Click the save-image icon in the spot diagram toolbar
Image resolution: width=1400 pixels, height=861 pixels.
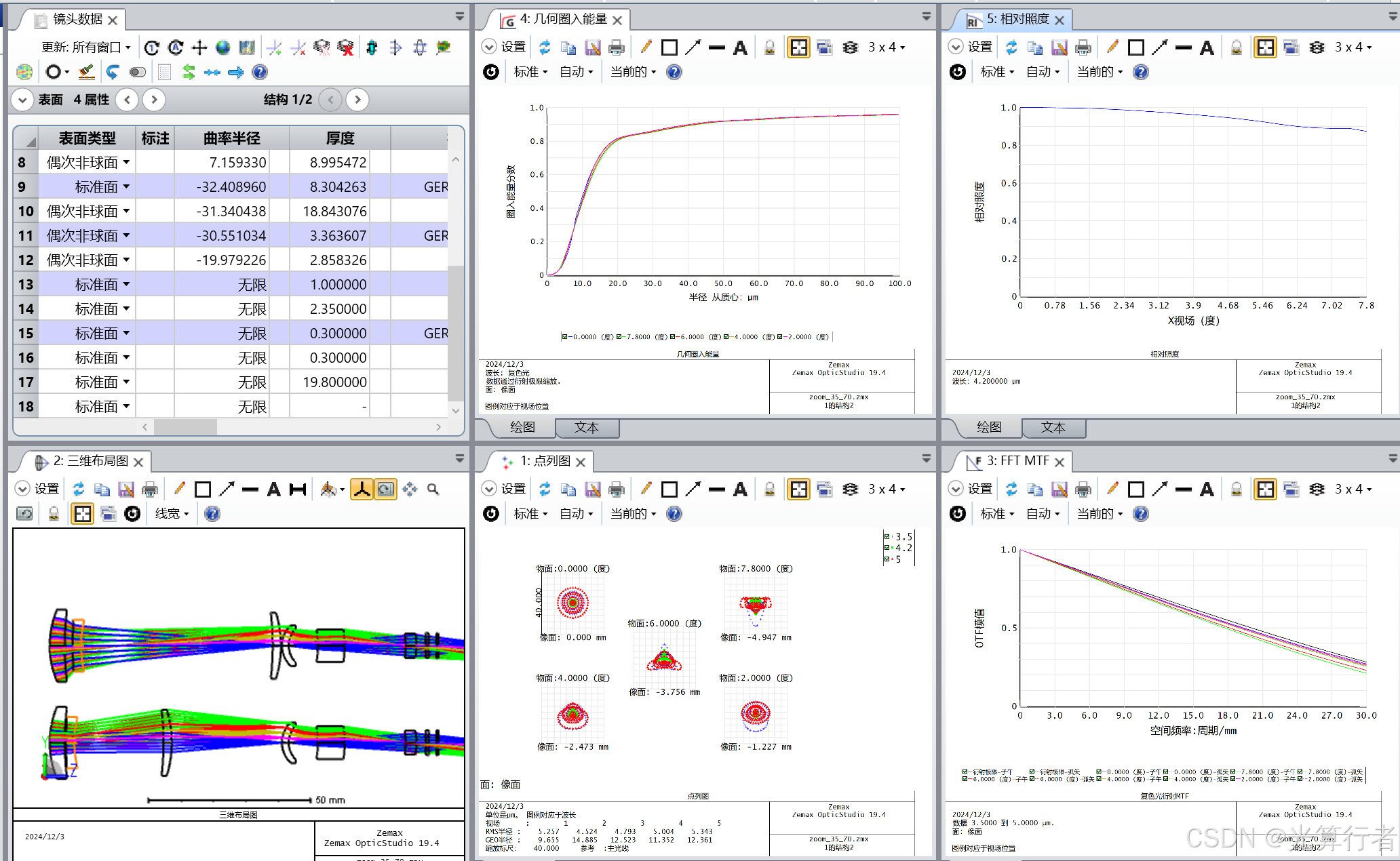[592, 489]
